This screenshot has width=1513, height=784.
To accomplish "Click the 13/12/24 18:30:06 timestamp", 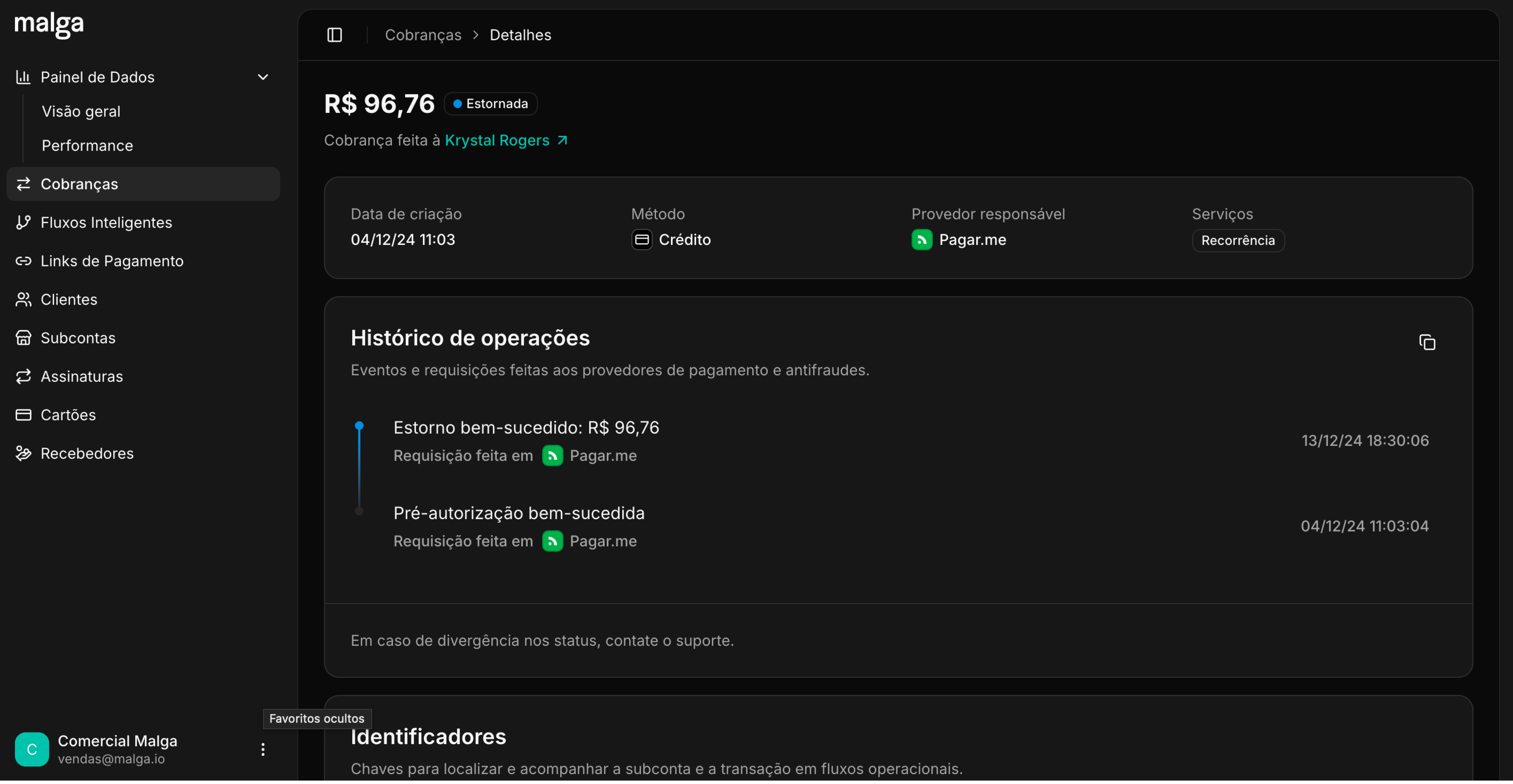I will (x=1365, y=441).
